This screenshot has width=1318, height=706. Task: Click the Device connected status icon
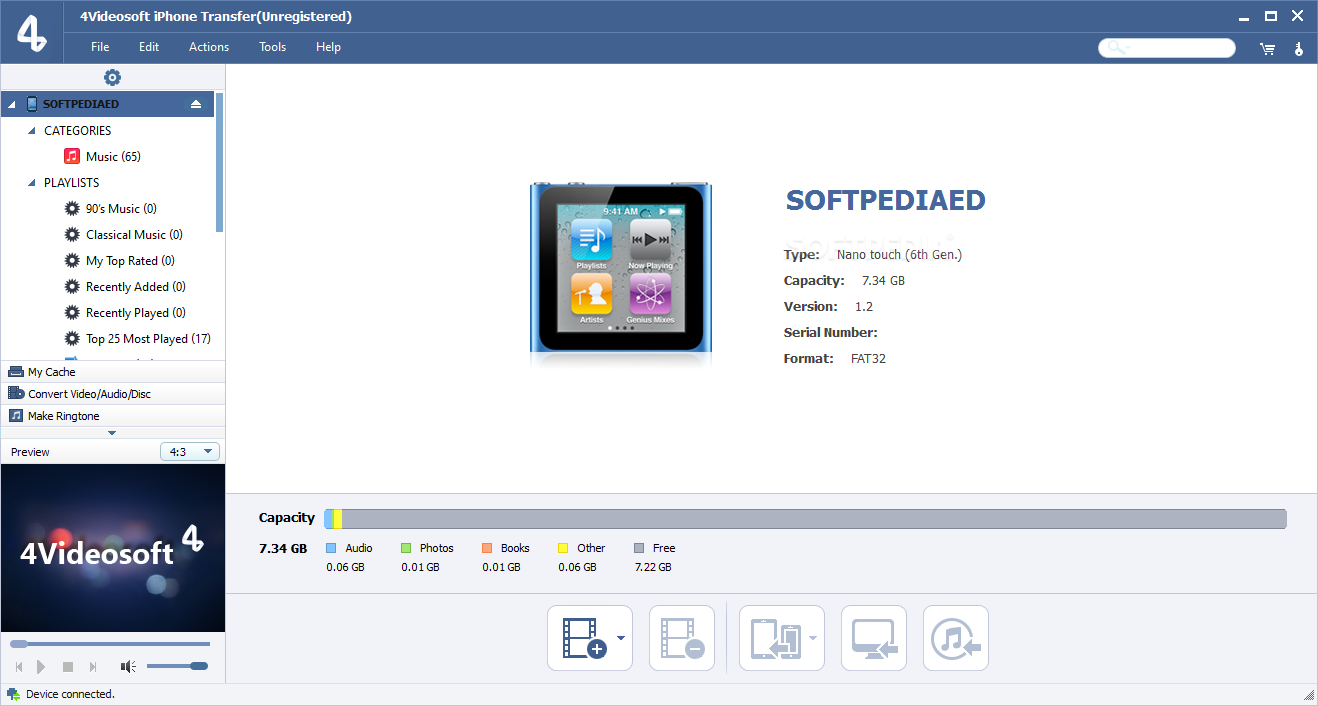[13, 694]
